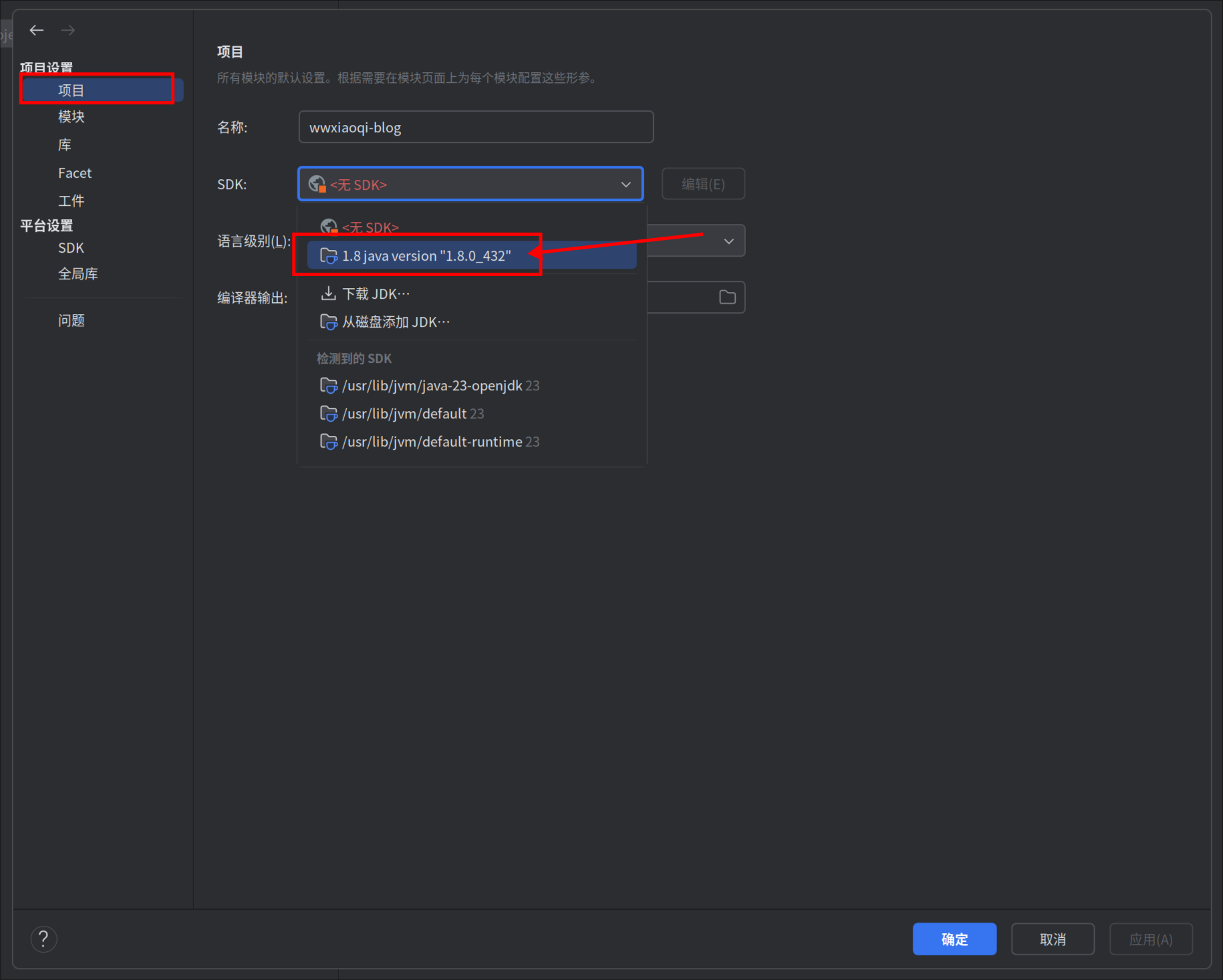Select detected SDK /usr/lib/jvm/java-23-openjdk
Viewport: 1223px width, 980px height.
[431, 386]
